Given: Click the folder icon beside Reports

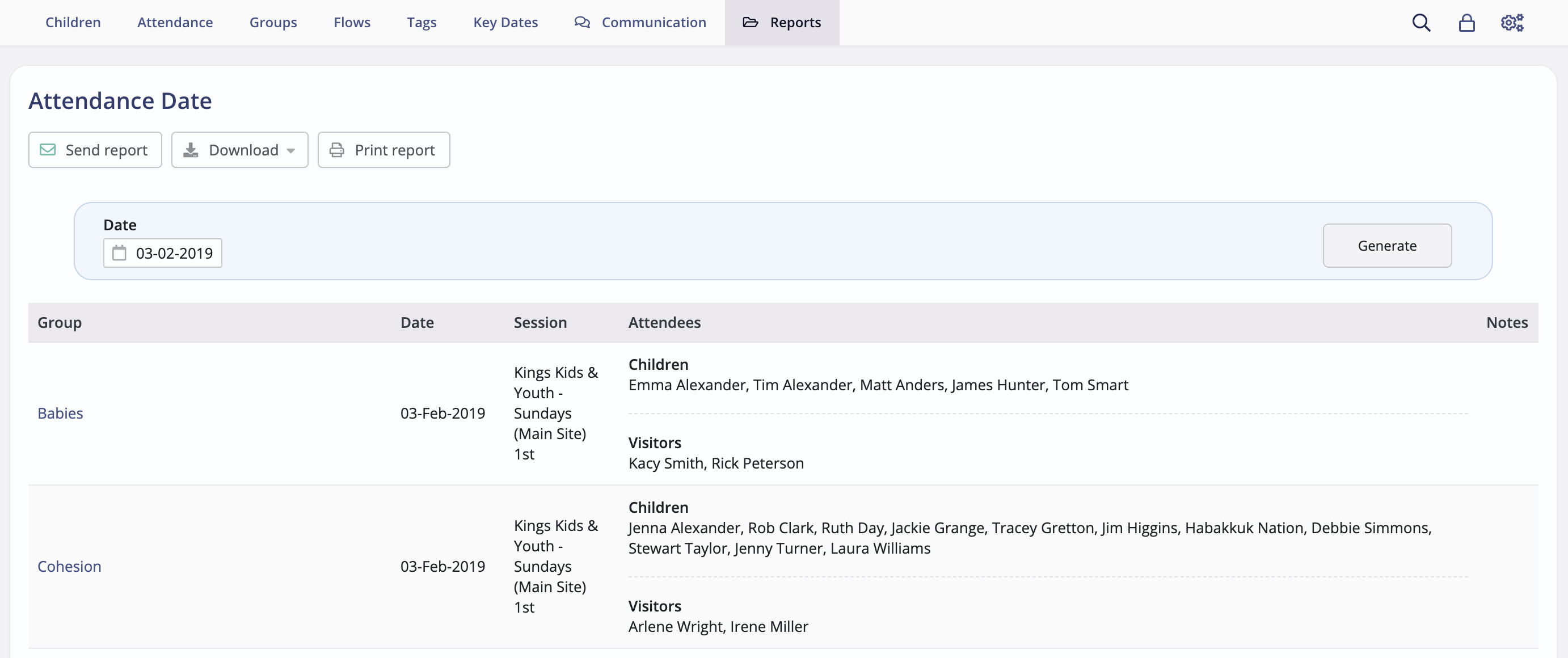Looking at the screenshot, I should [750, 23].
